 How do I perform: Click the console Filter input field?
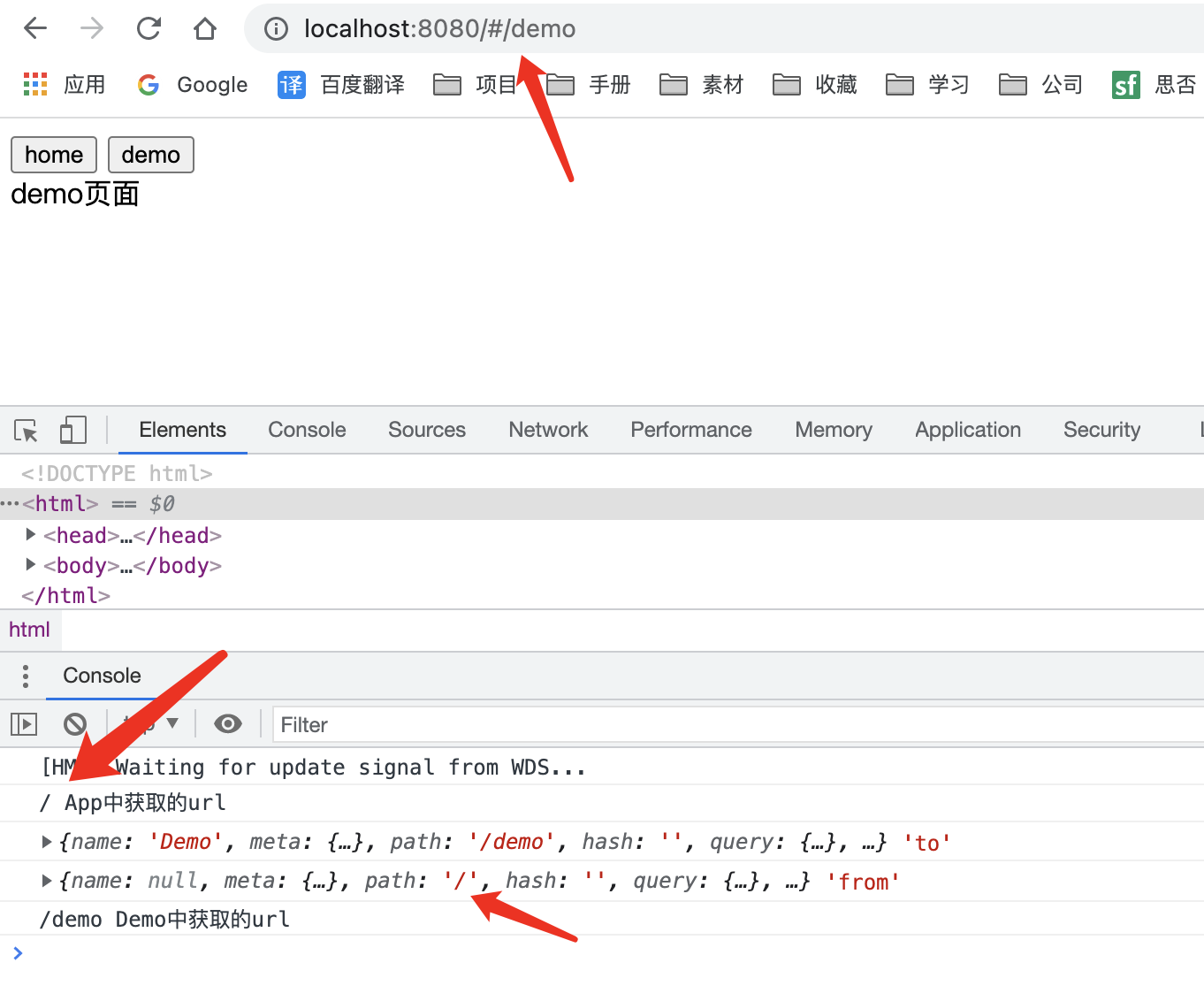point(739,725)
